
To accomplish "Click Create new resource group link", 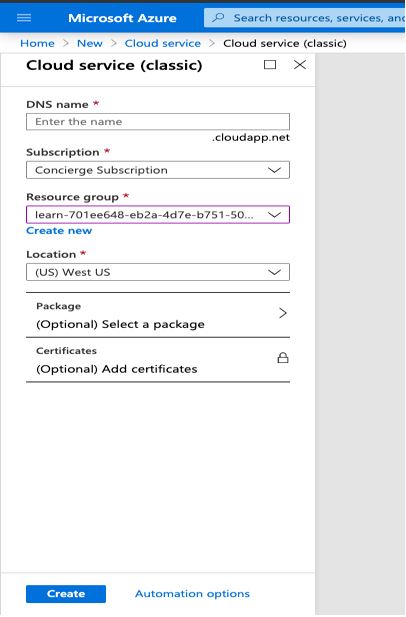I will [59, 231].
